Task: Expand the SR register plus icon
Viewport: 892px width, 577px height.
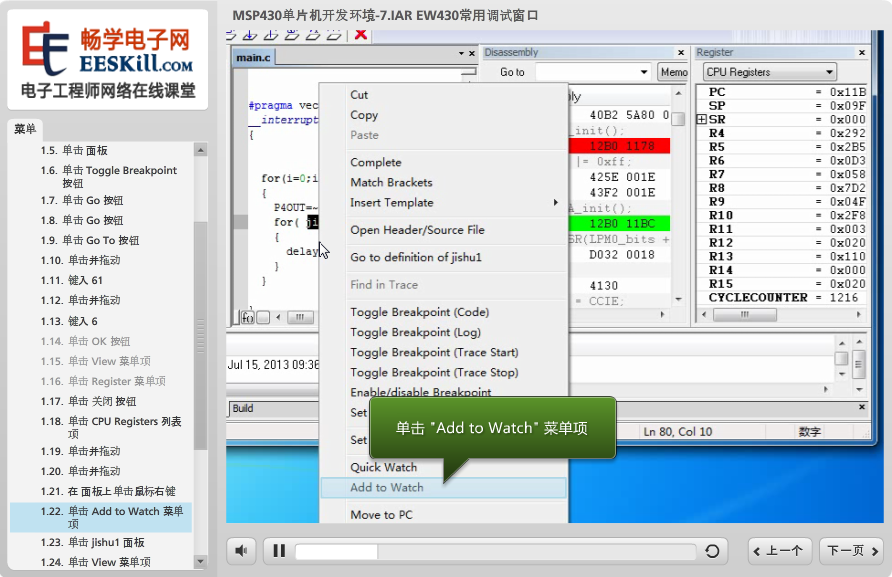Action: (x=702, y=119)
